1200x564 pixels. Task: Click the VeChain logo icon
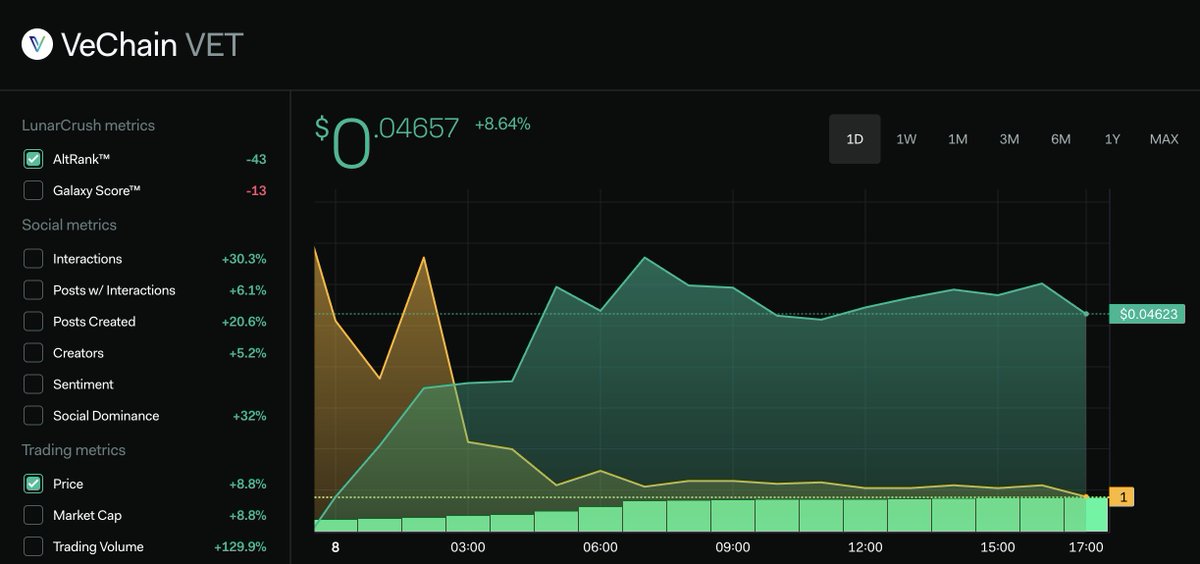[38, 45]
